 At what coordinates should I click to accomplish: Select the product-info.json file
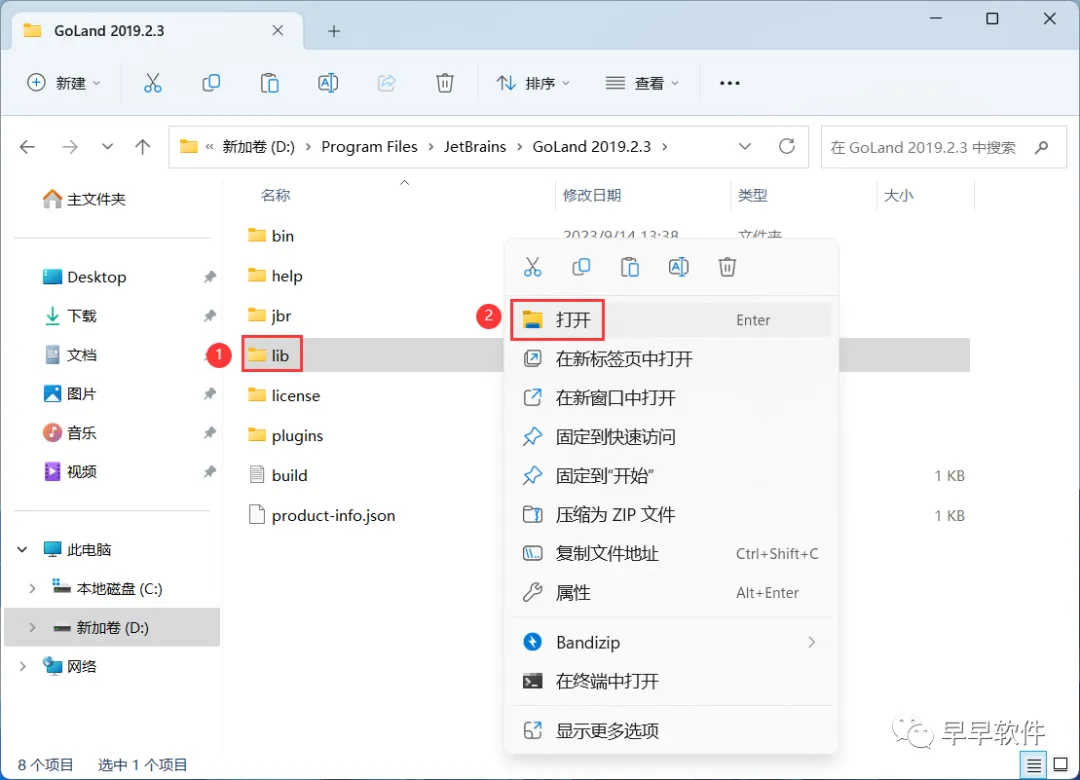click(x=322, y=515)
